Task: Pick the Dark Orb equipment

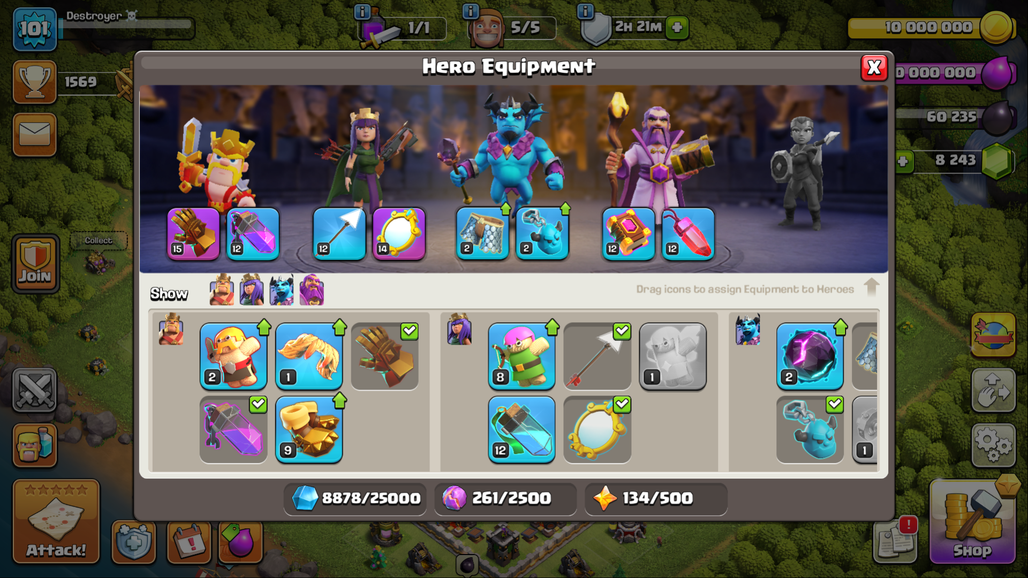Action: point(810,356)
